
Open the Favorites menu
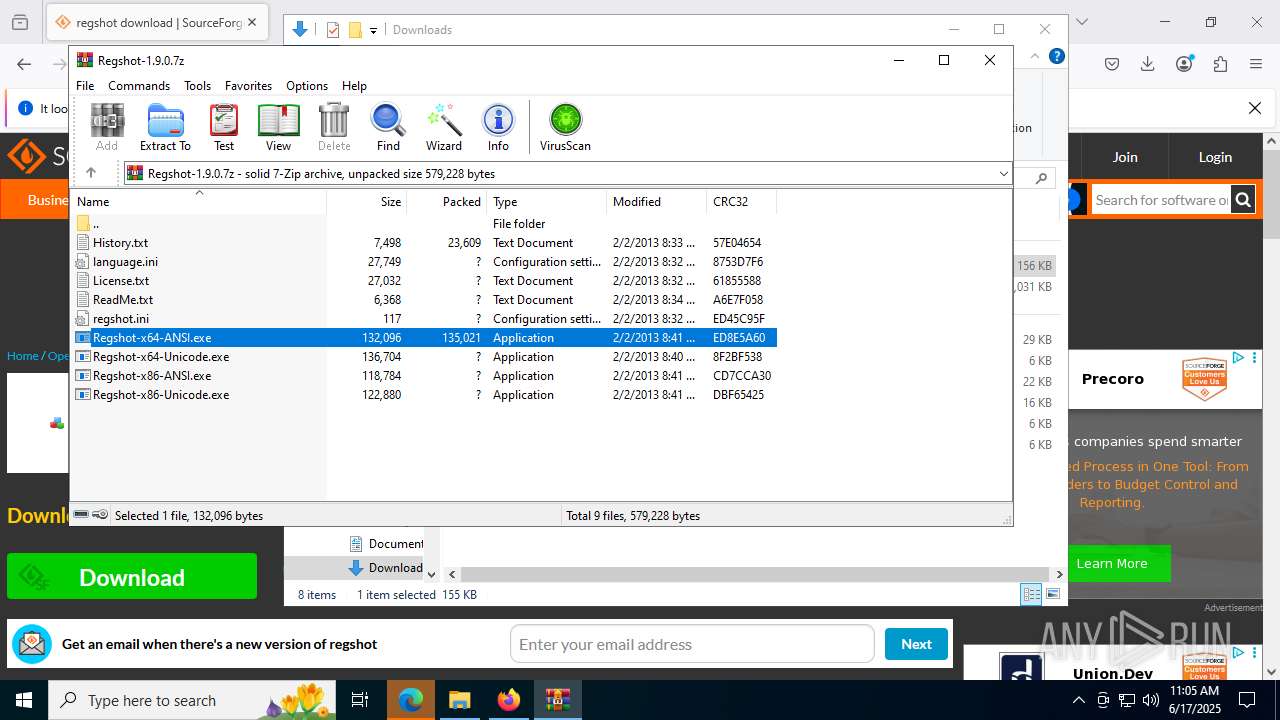point(248,86)
